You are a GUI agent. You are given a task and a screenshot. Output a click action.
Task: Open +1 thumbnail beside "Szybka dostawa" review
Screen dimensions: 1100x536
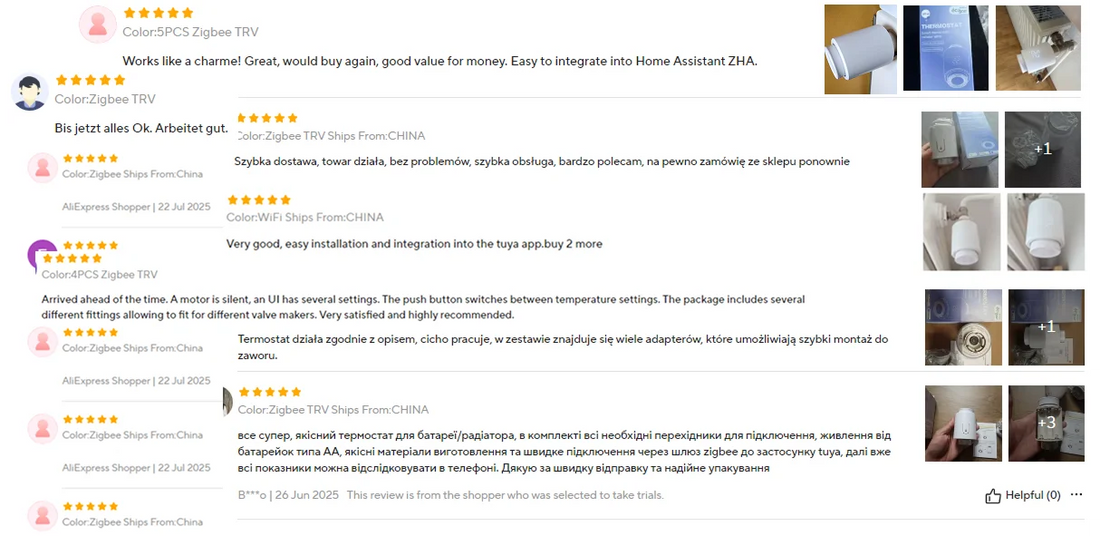coord(1042,149)
